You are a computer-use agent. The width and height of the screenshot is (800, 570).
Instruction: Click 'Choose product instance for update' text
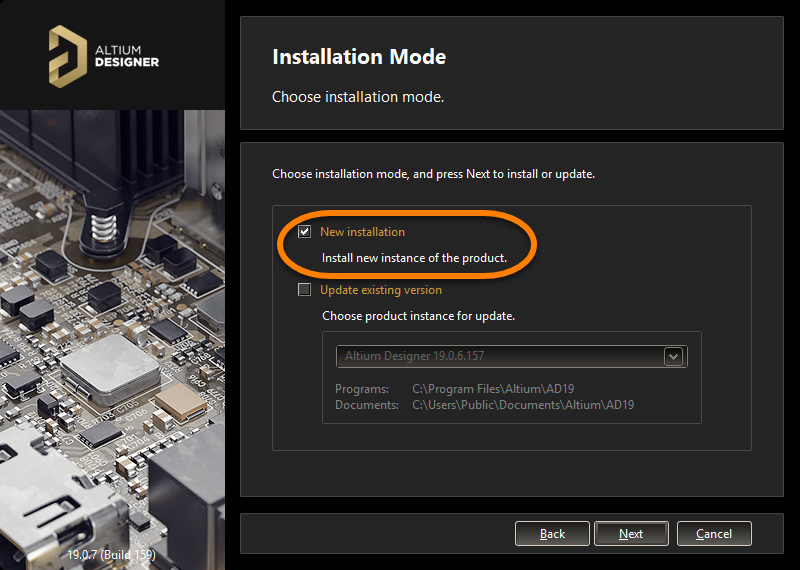click(418, 316)
